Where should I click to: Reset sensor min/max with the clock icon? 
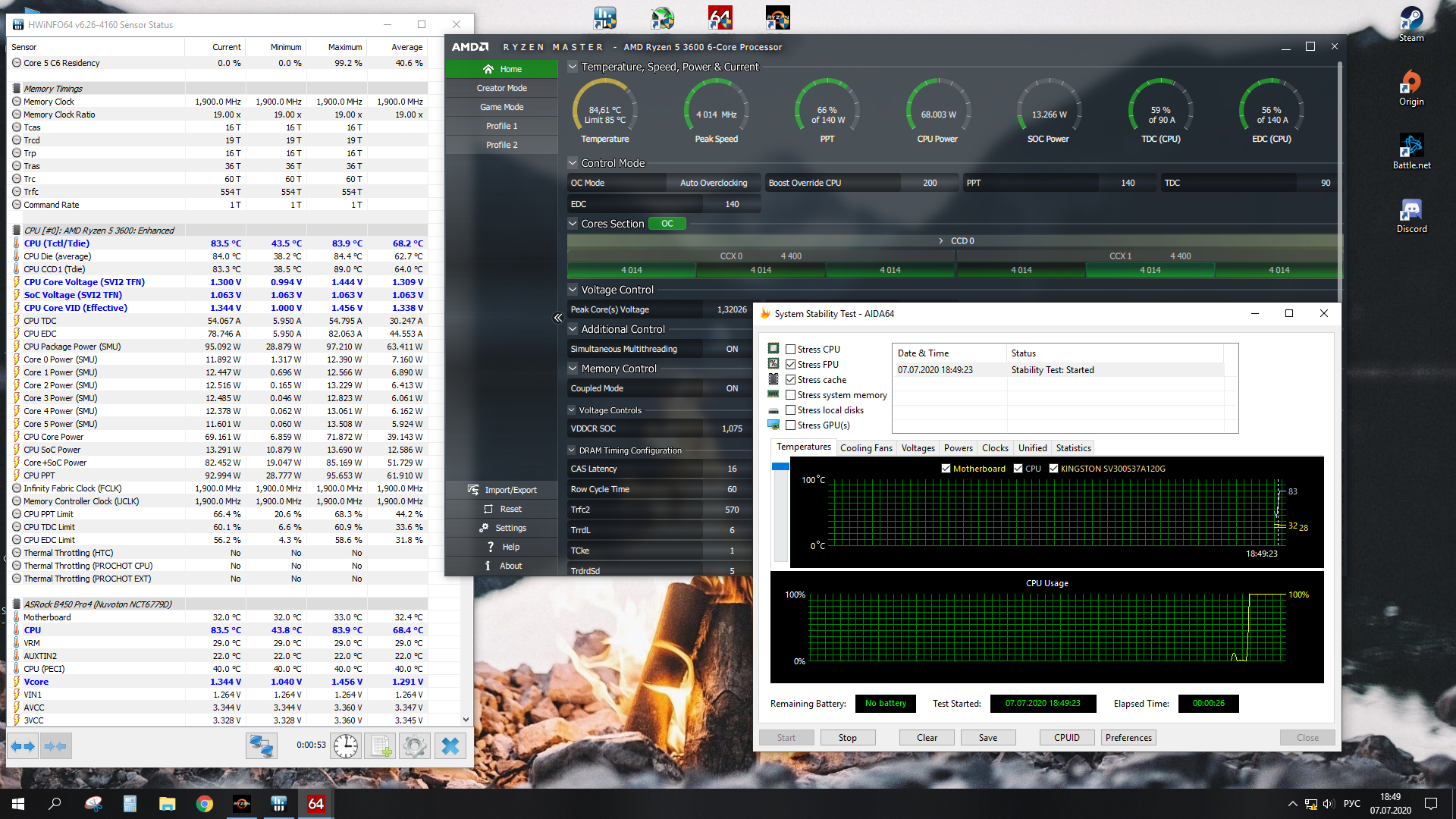[x=346, y=746]
